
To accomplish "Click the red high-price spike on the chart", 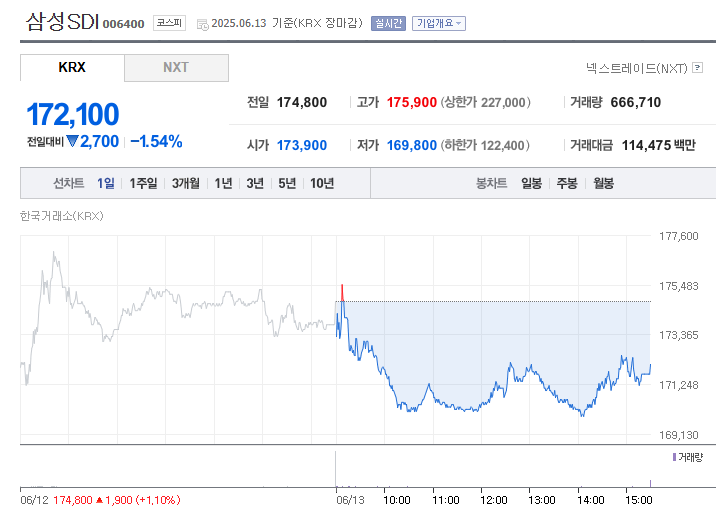I will (x=342, y=293).
